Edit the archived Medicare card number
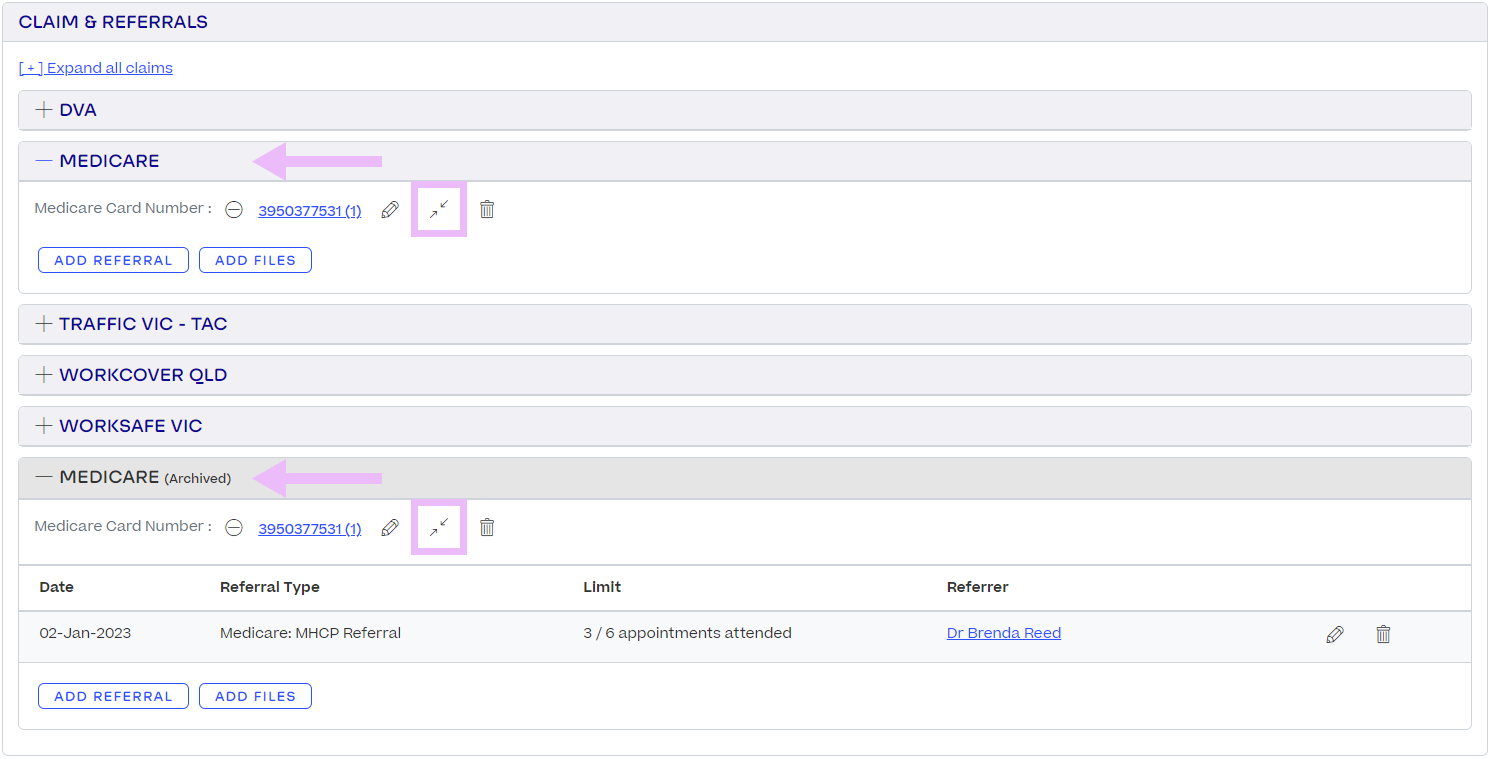1491x759 pixels. (390, 527)
